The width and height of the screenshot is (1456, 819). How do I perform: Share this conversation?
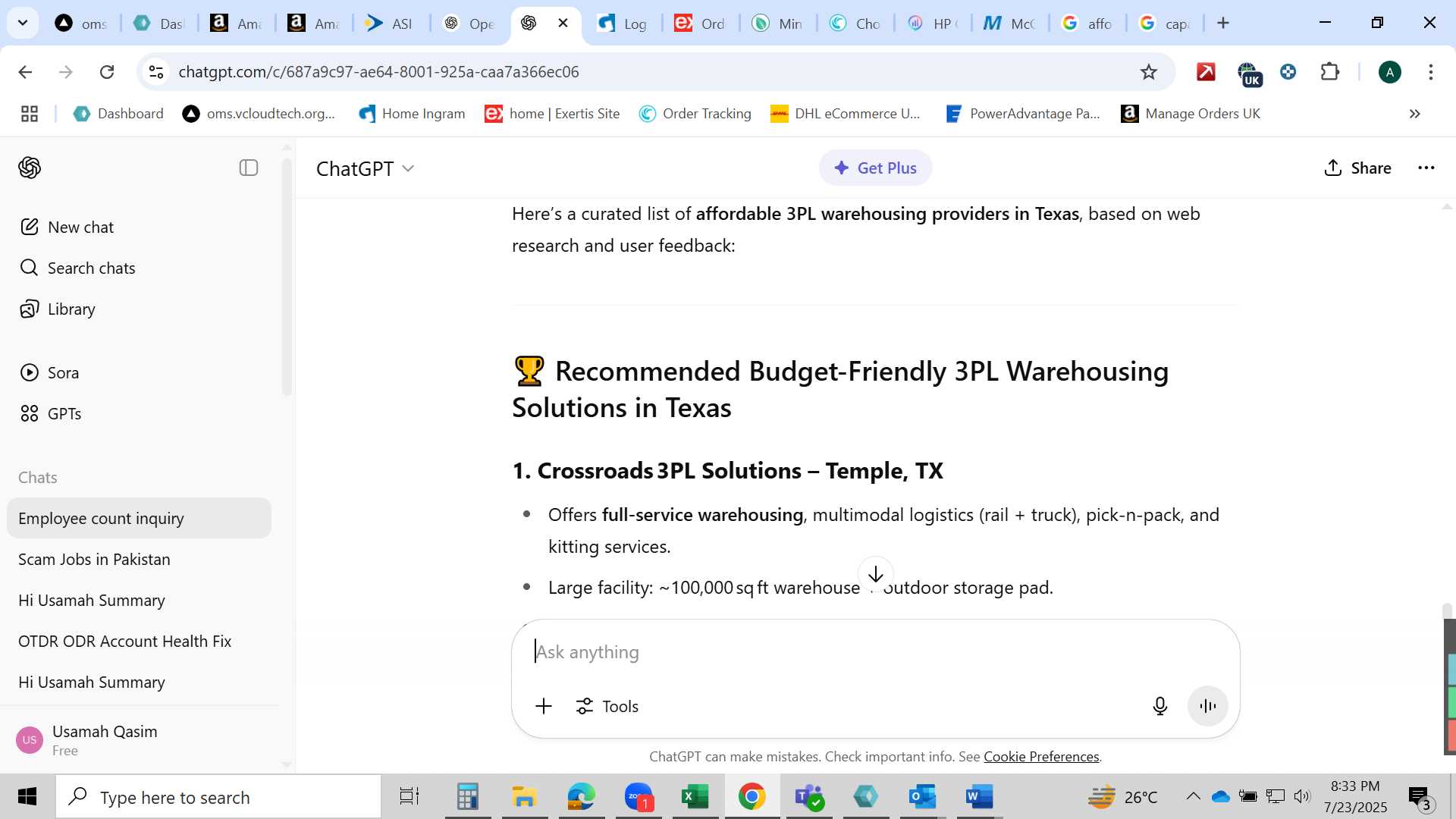(1357, 168)
